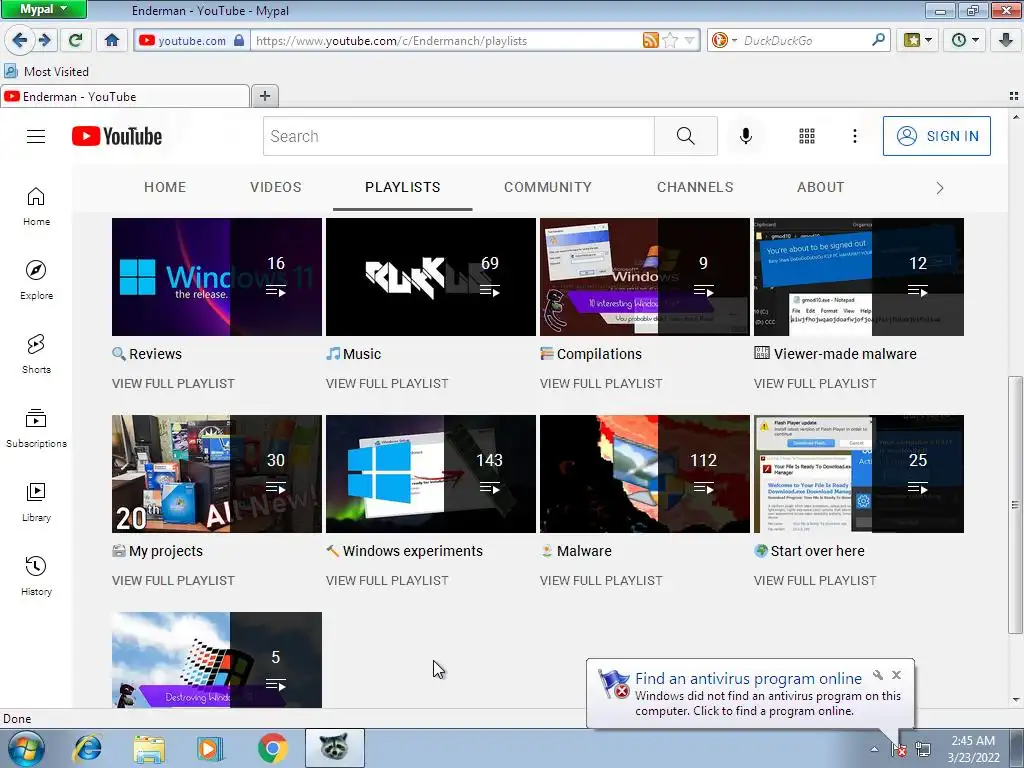Show hidden tray icons arrow

(x=874, y=749)
